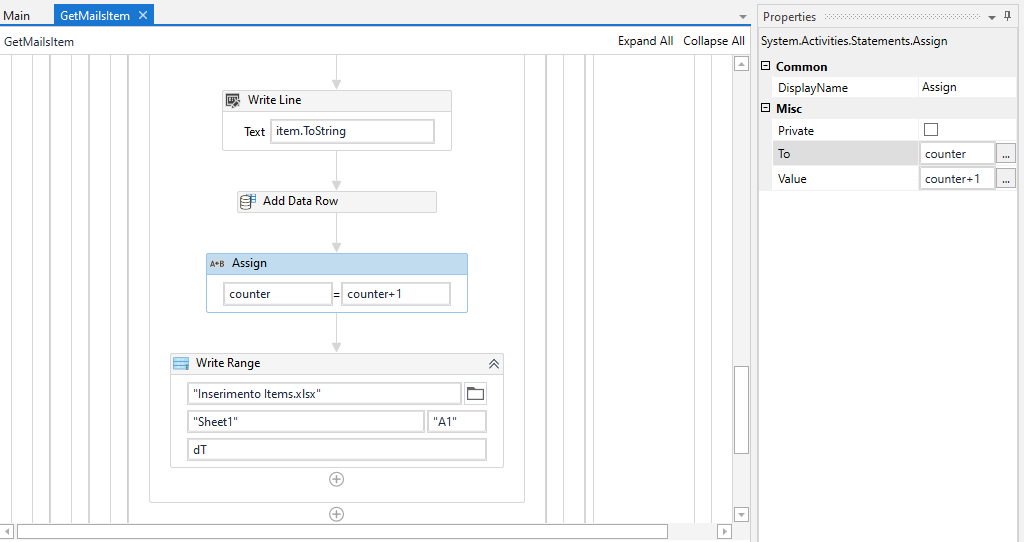Click the Write Range spreadsheet icon
Image resolution: width=1024 pixels, height=542 pixels.
pos(181,364)
